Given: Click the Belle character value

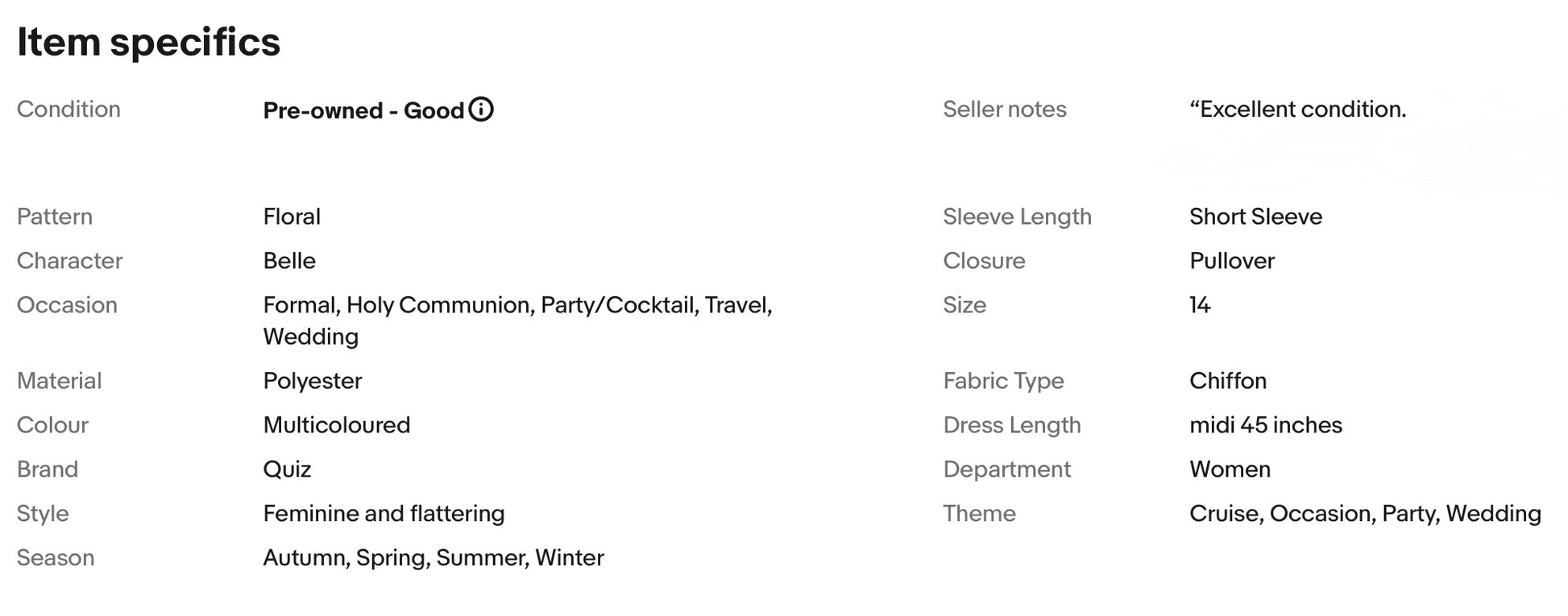Looking at the screenshot, I should coord(289,261).
